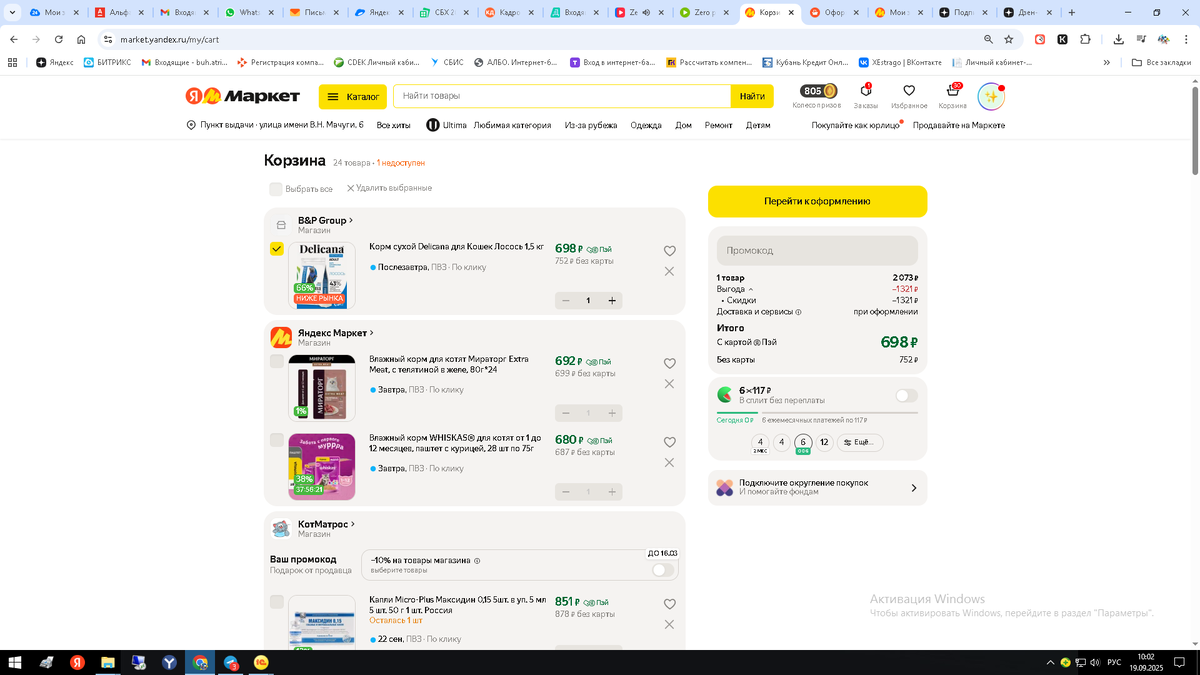Click Перейти к оформлению button
This screenshot has height=675, width=1200.
coord(817,201)
